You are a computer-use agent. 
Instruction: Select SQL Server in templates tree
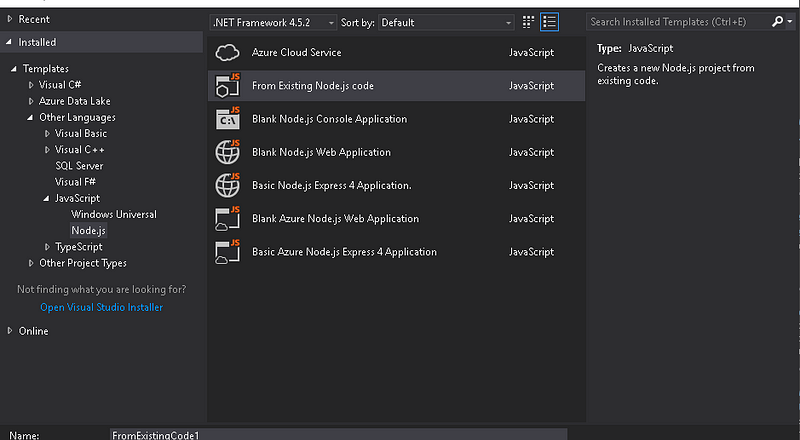(79, 166)
